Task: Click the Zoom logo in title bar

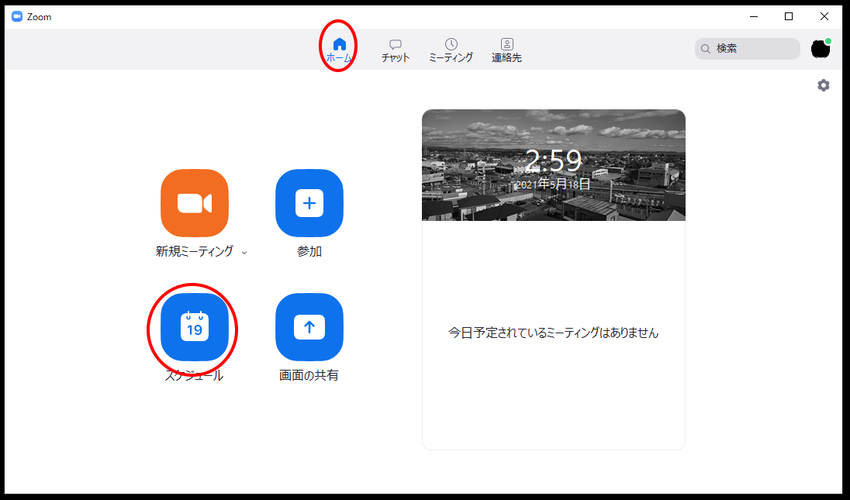Action: 17,17
